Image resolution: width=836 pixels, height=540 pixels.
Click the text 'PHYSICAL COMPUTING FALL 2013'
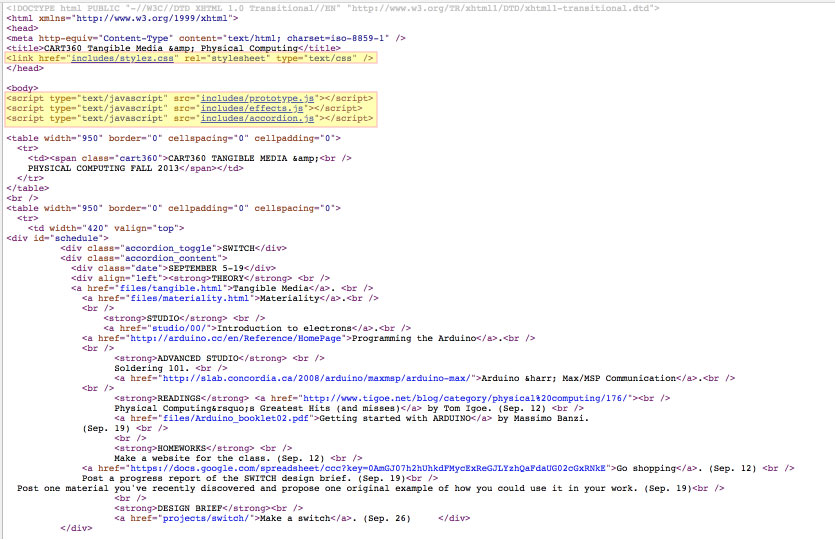pyautogui.click(x=103, y=168)
